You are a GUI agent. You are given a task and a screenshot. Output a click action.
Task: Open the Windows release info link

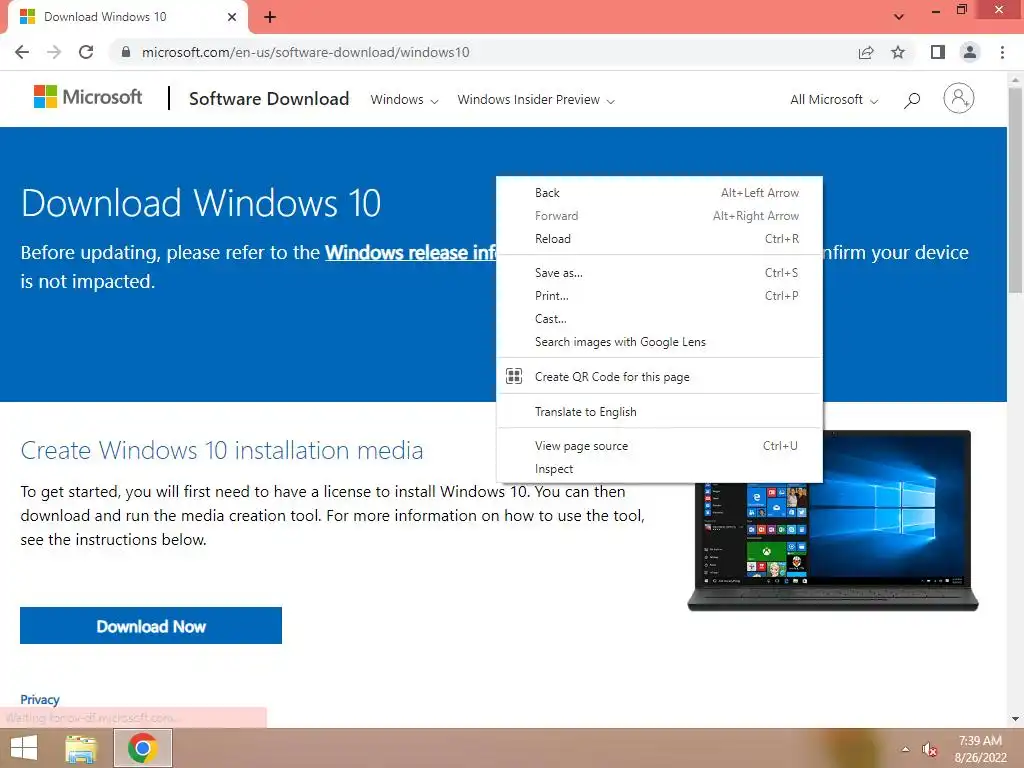point(411,253)
